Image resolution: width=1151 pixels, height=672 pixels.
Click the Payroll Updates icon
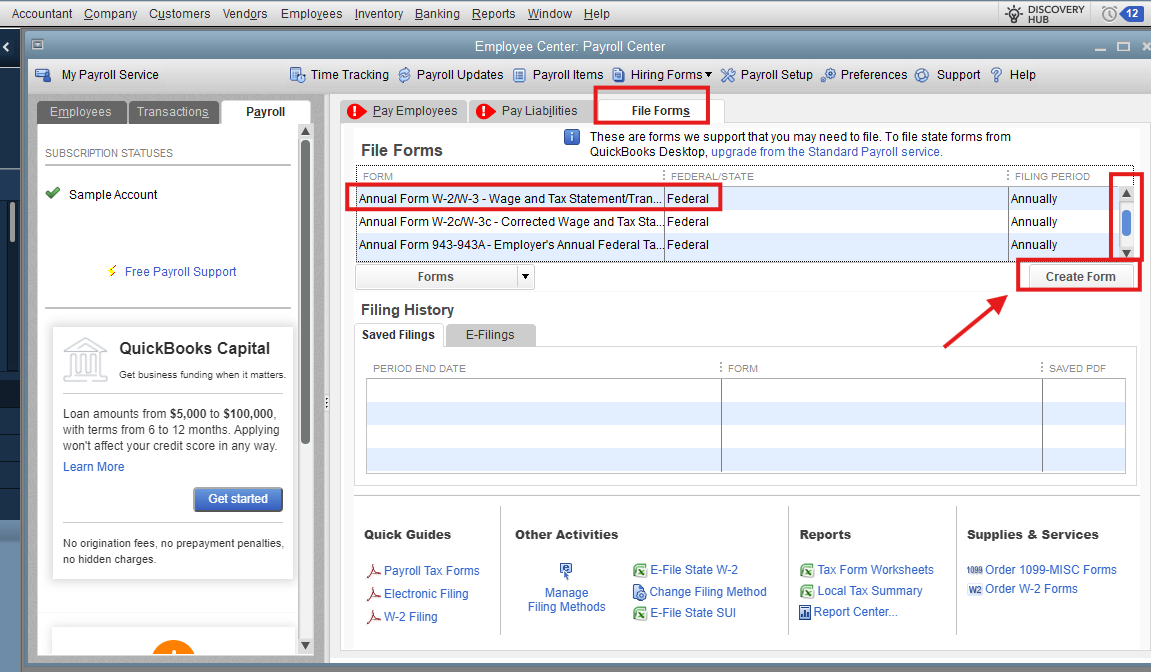tap(404, 75)
